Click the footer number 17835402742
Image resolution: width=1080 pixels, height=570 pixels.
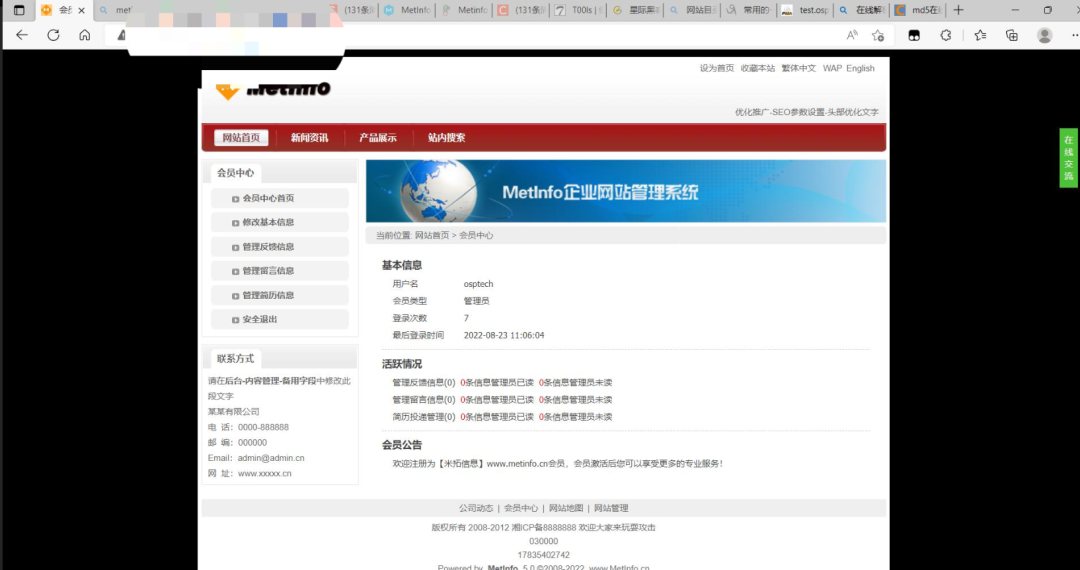pos(543,555)
